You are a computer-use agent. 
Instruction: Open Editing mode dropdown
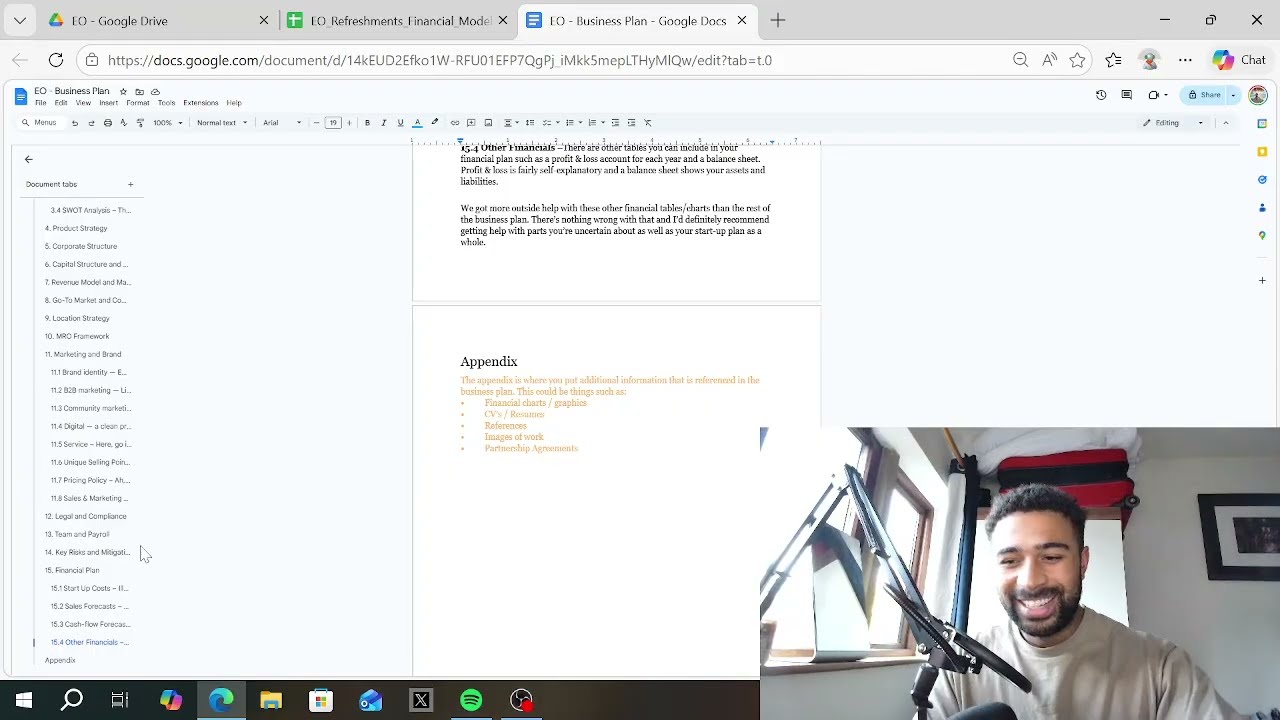click(x=1173, y=123)
